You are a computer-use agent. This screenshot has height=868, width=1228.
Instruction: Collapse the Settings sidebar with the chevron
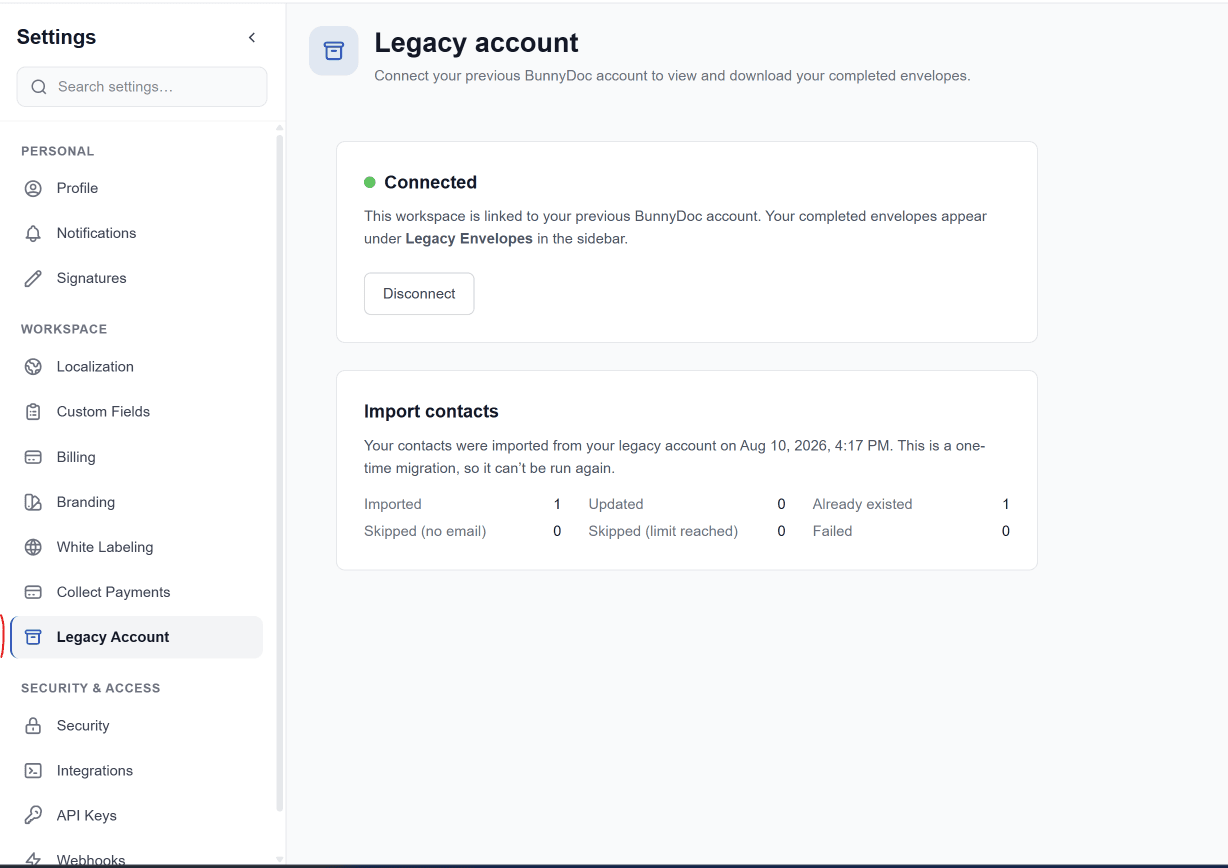click(x=252, y=38)
